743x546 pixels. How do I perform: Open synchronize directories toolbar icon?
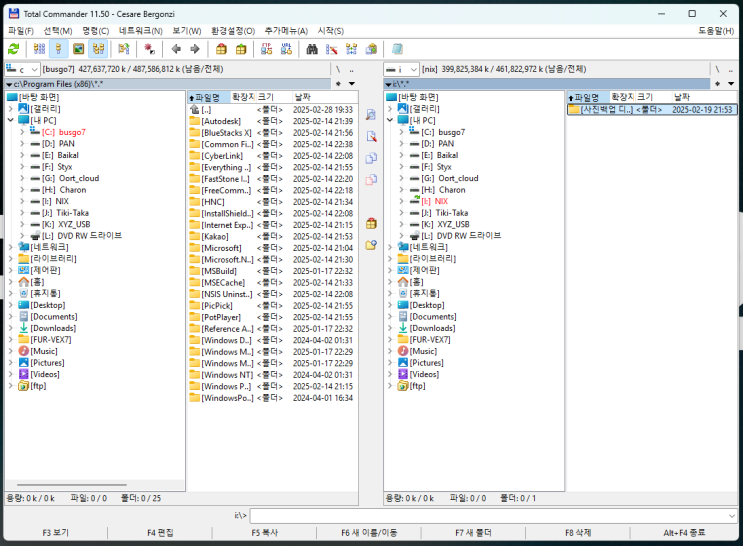352,49
